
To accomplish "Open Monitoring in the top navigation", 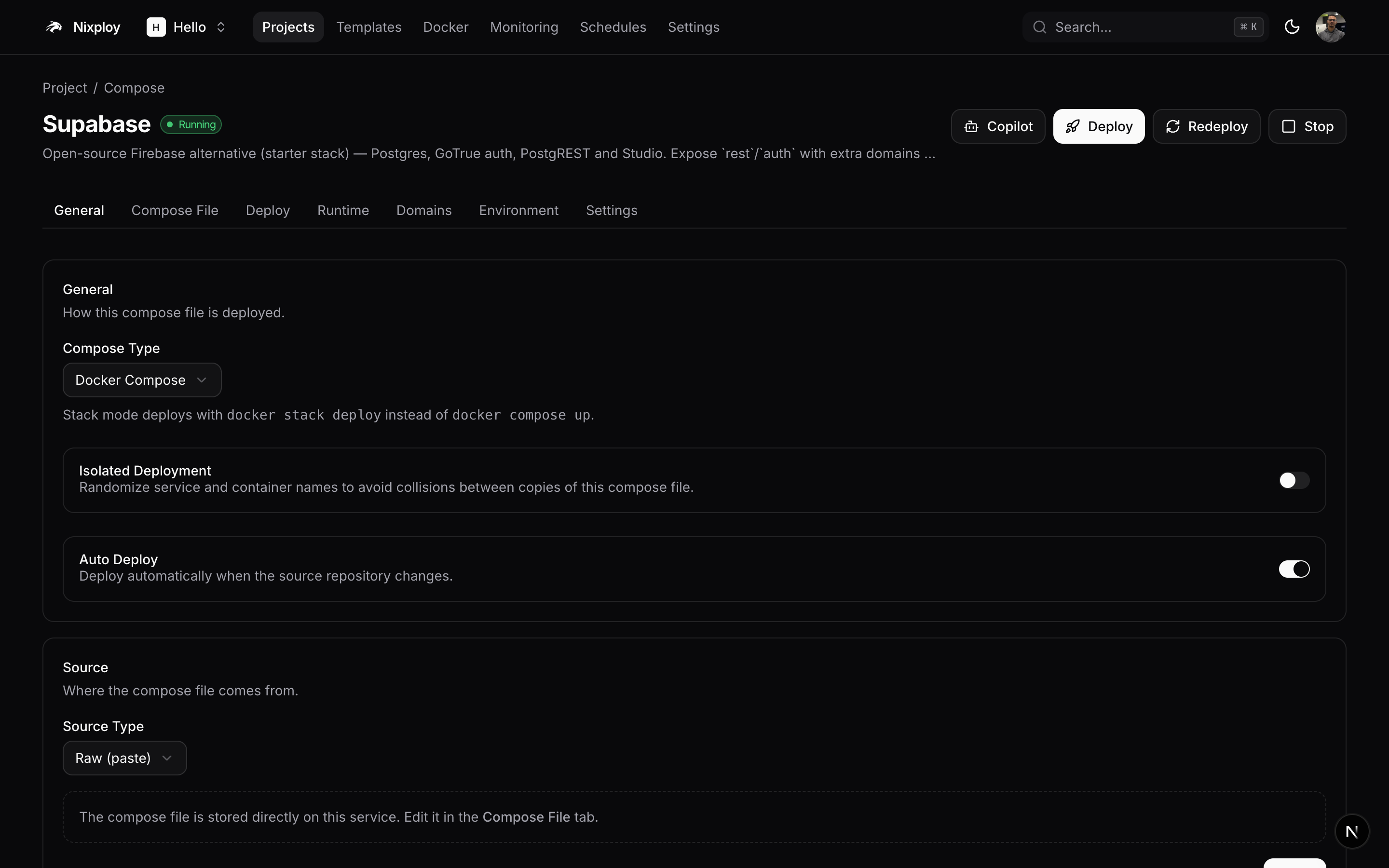I will pos(524,27).
